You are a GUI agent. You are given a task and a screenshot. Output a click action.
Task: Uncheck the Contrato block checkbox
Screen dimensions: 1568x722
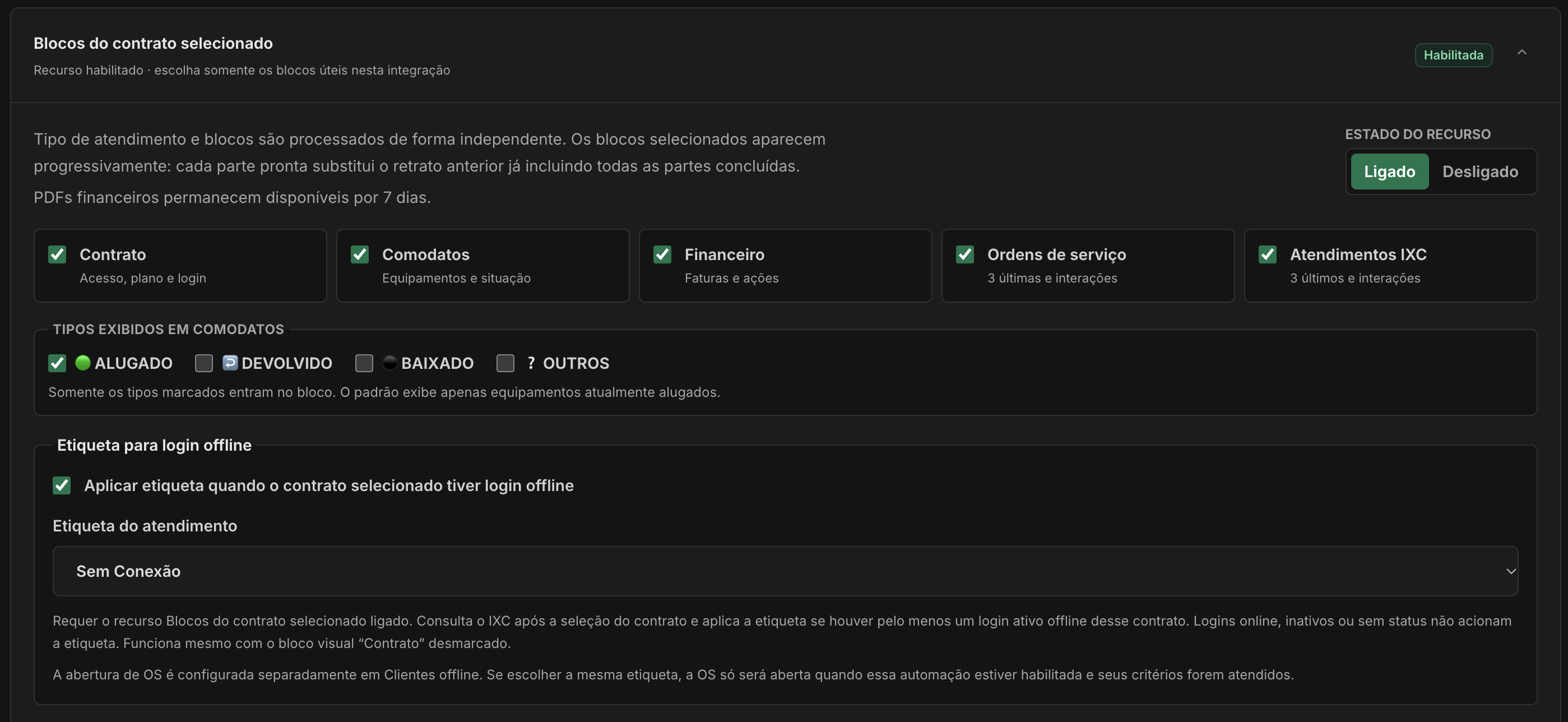click(57, 254)
